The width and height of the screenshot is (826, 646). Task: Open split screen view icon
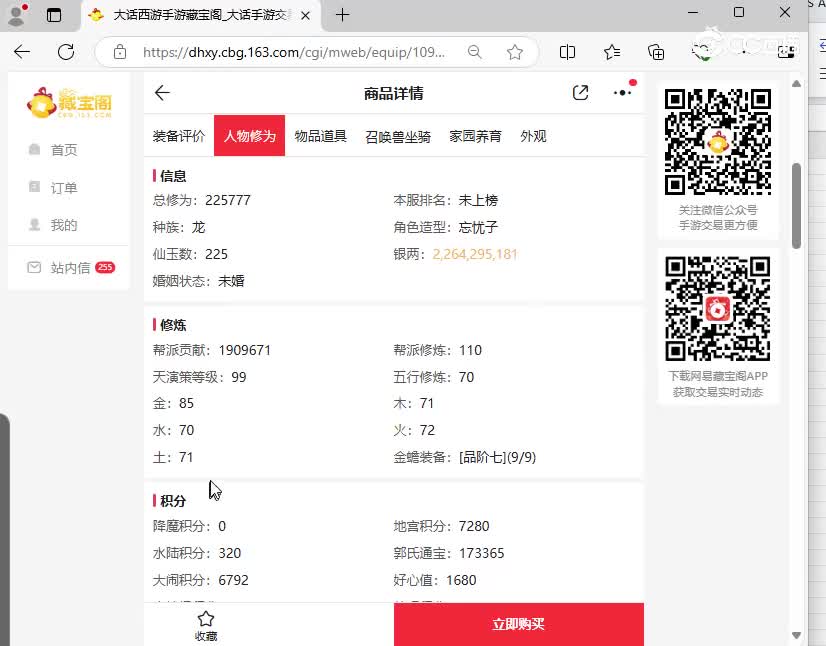click(567, 52)
